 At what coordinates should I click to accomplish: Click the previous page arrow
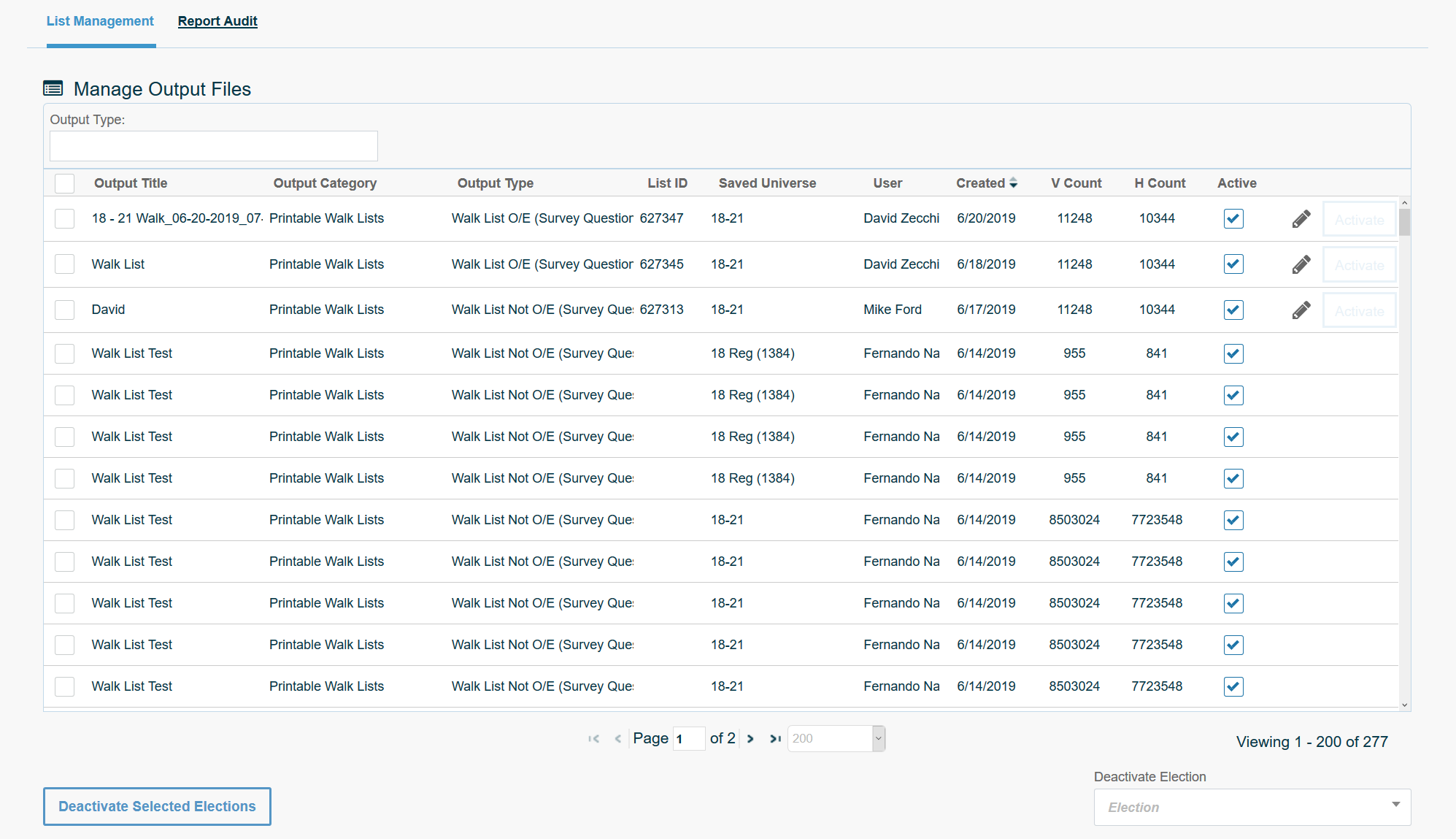tap(618, 738)
